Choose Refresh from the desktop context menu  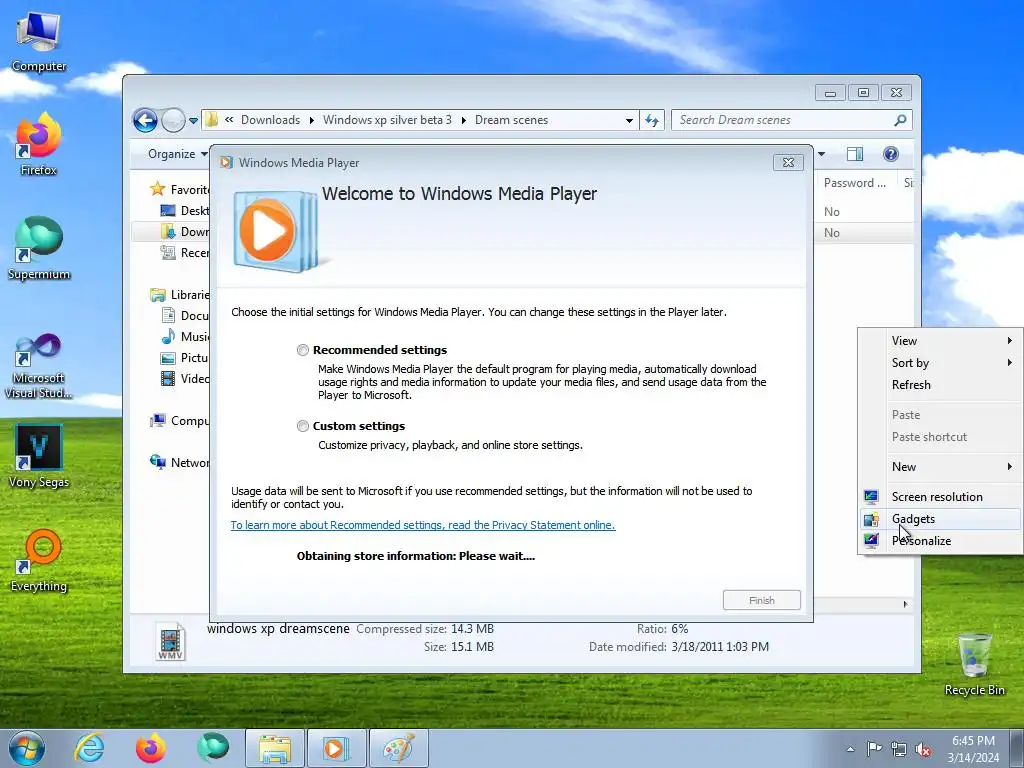(940, 385)
